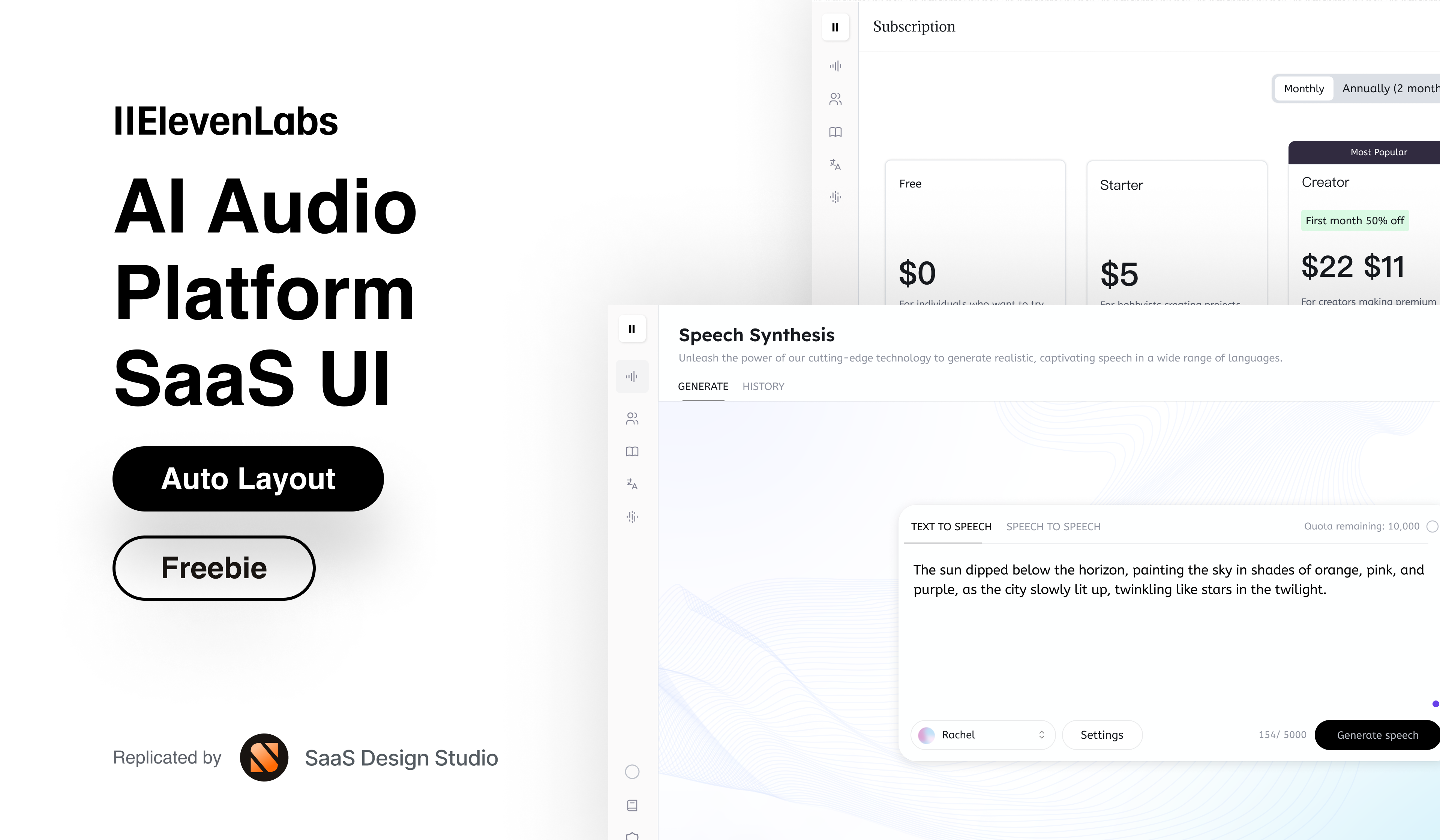
Task: Open the voices people icon in lower sidebar
Action: point(631,419)
